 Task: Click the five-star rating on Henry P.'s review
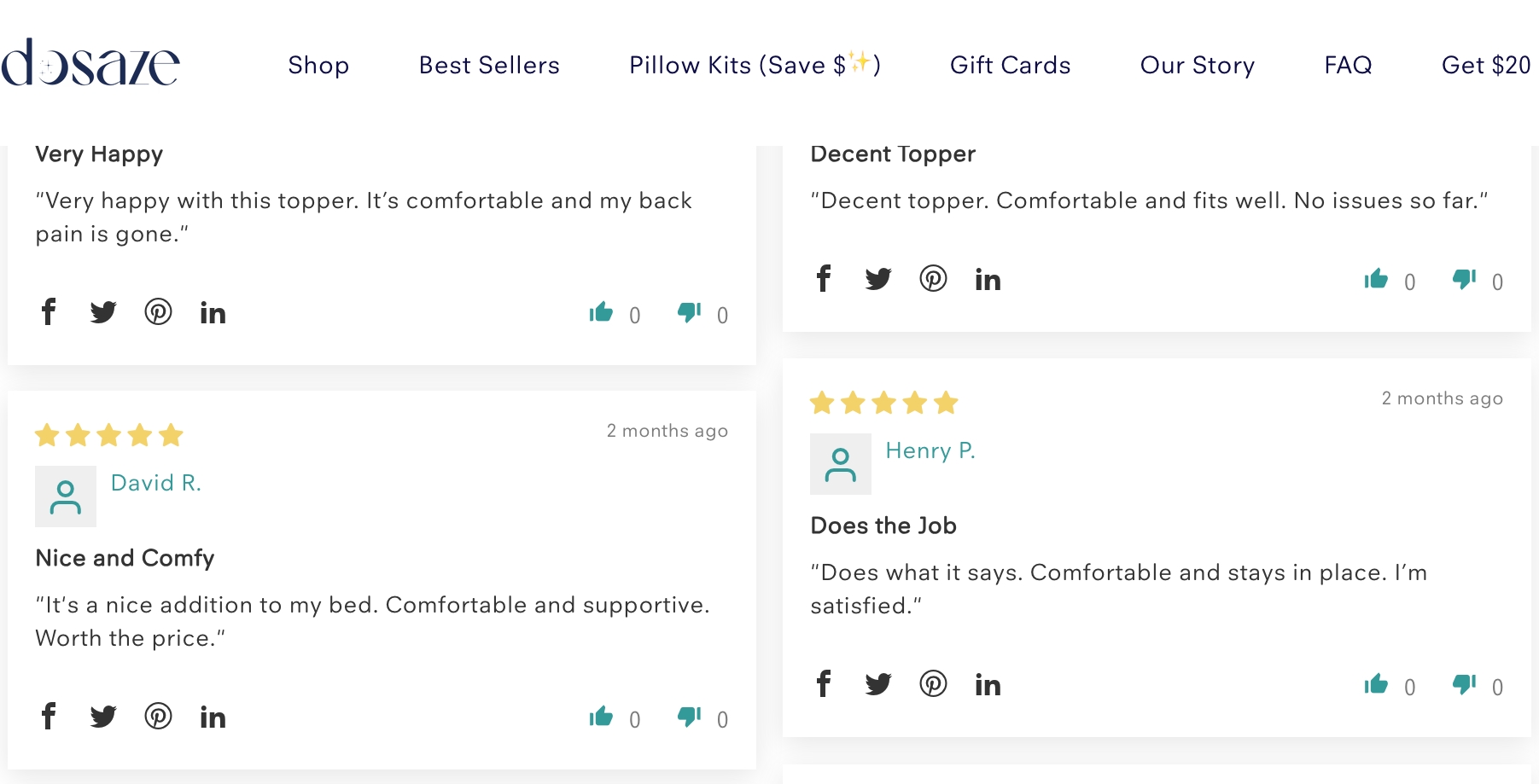pyautogui.click(x=883, y=403)
